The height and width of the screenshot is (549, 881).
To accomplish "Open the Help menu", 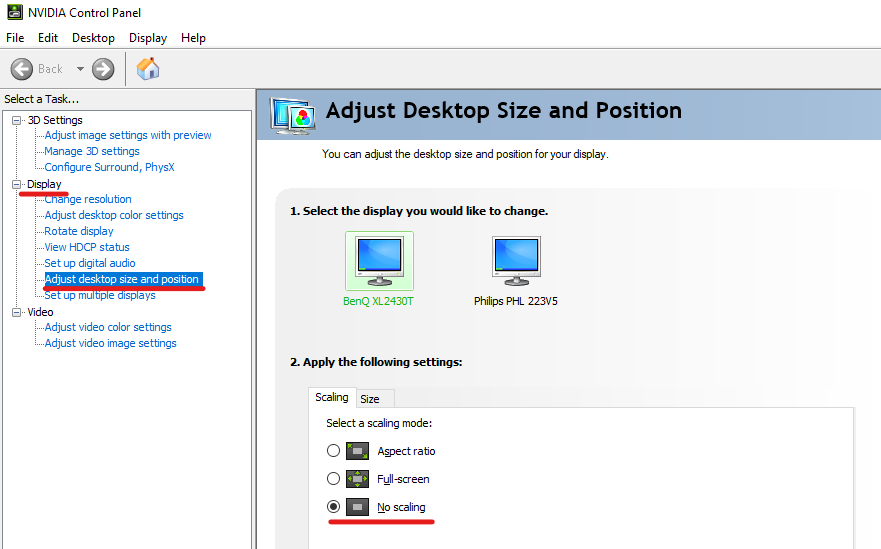I will tap(193, 38).
